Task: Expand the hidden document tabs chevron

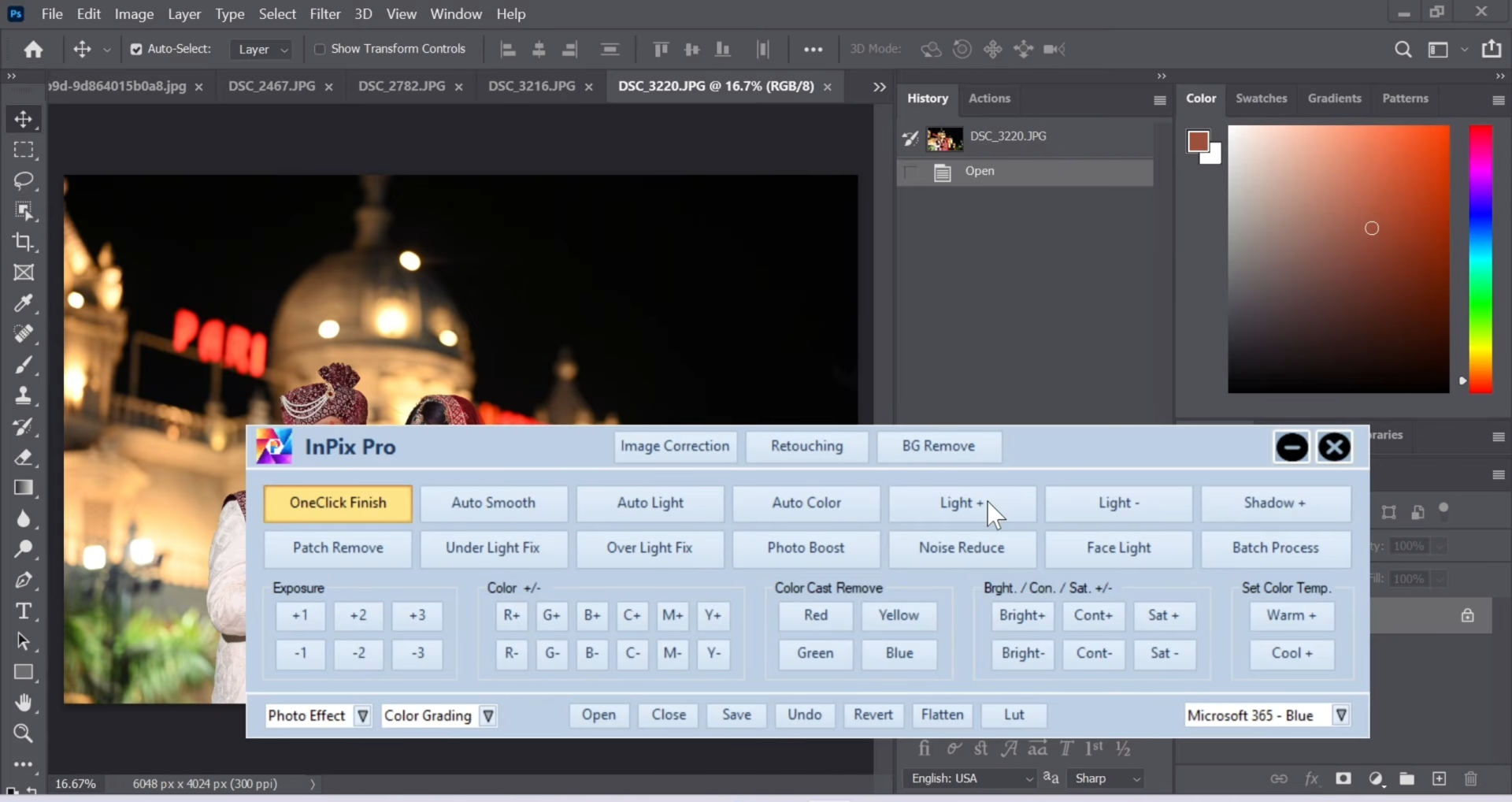Action: [x=880, y=87]
